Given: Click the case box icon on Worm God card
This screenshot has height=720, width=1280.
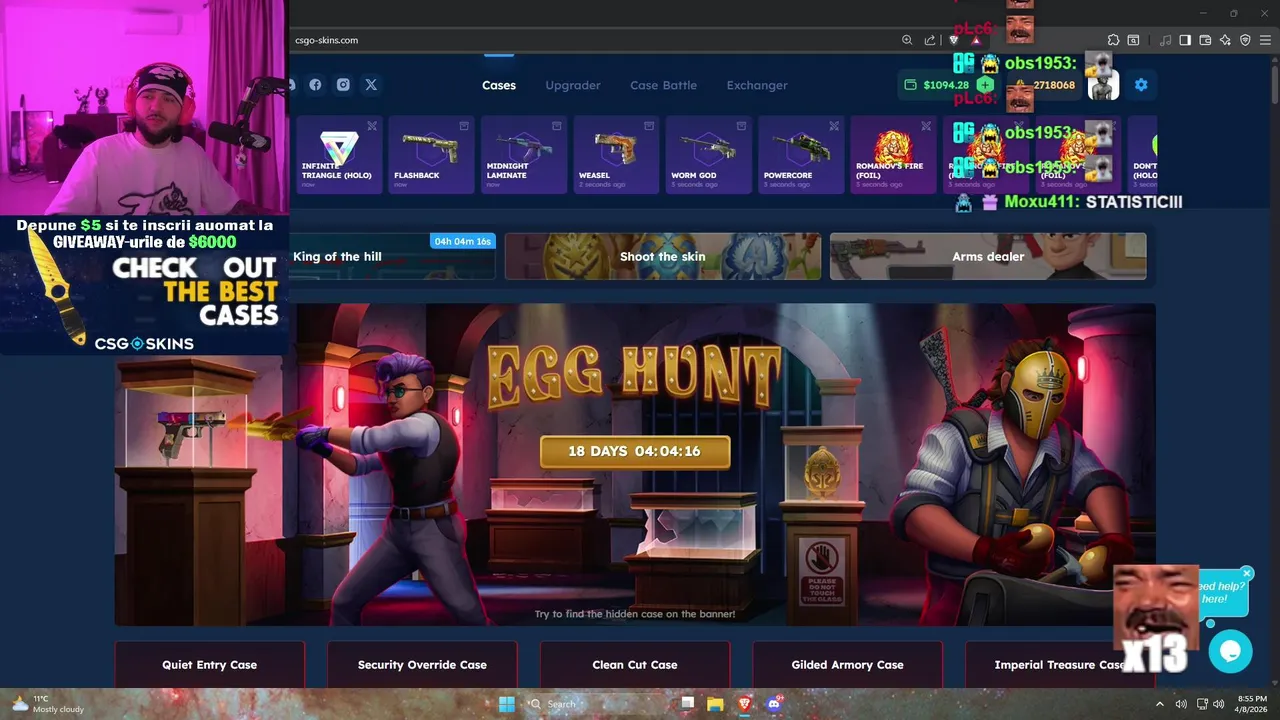Looking at the screenshot, I should (741, 126).
